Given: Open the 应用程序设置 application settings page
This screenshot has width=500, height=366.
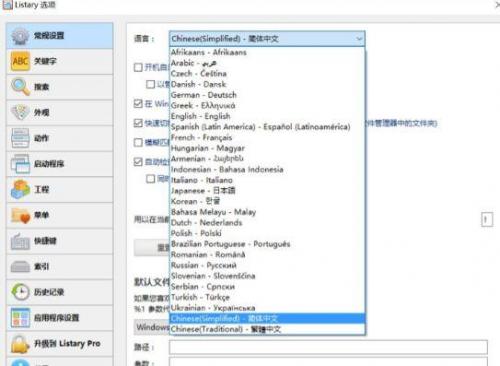Looking at the screenshot, I should tap(60, 318).
